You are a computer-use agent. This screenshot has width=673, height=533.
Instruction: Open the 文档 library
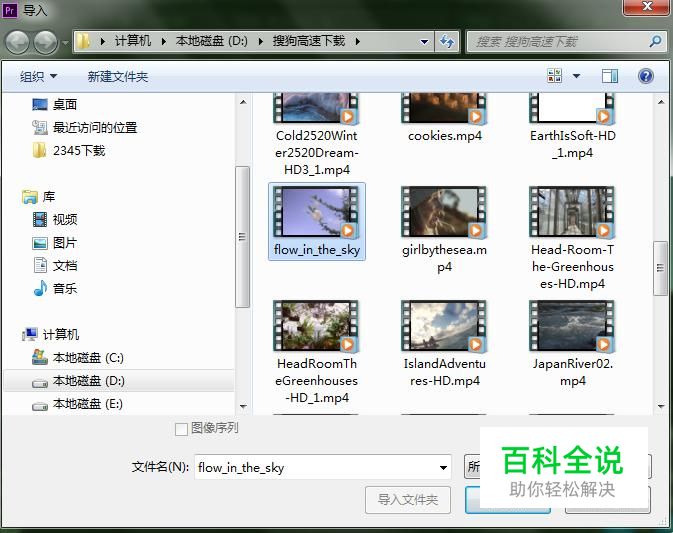tap(55, 266)
